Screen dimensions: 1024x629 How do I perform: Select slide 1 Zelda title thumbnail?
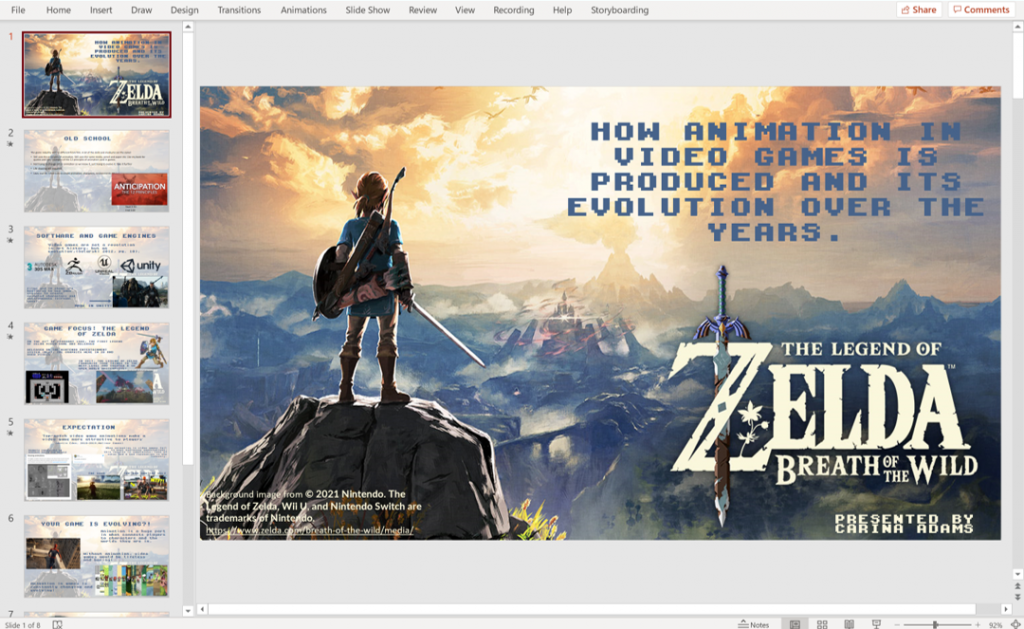pos(97,74)
